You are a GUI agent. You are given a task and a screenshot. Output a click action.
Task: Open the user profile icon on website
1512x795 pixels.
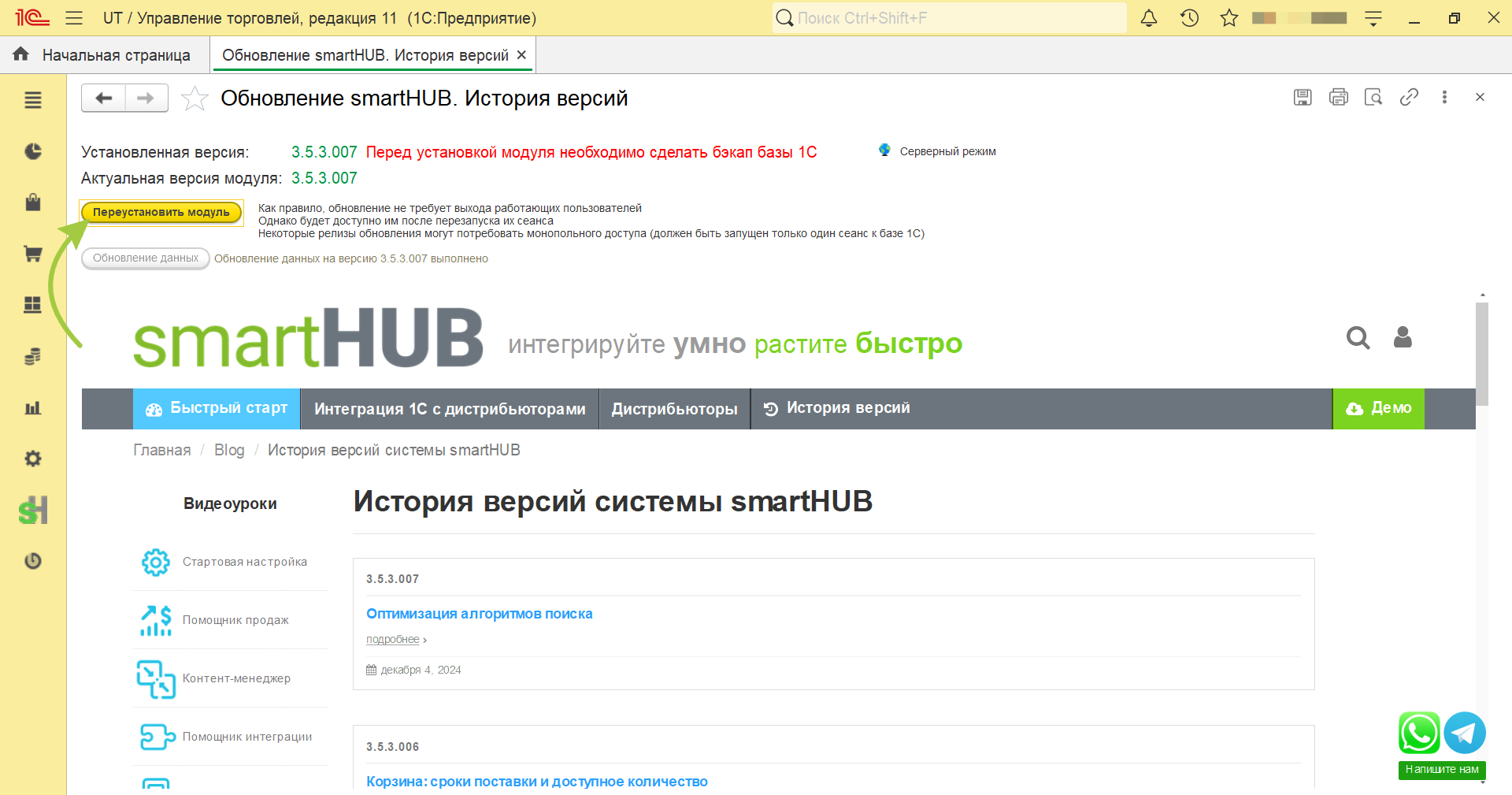coord(1403,337)
